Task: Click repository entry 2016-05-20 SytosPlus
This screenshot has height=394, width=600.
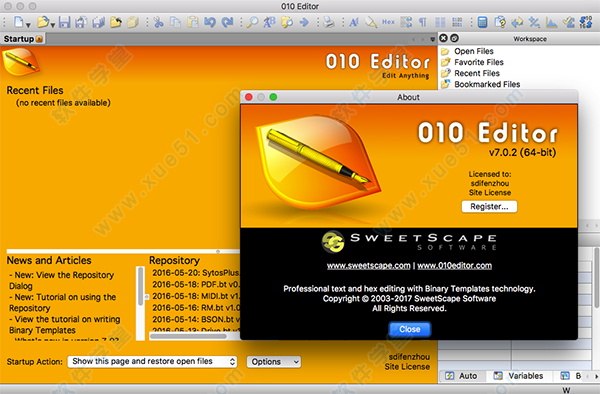Action: (196, 273)
